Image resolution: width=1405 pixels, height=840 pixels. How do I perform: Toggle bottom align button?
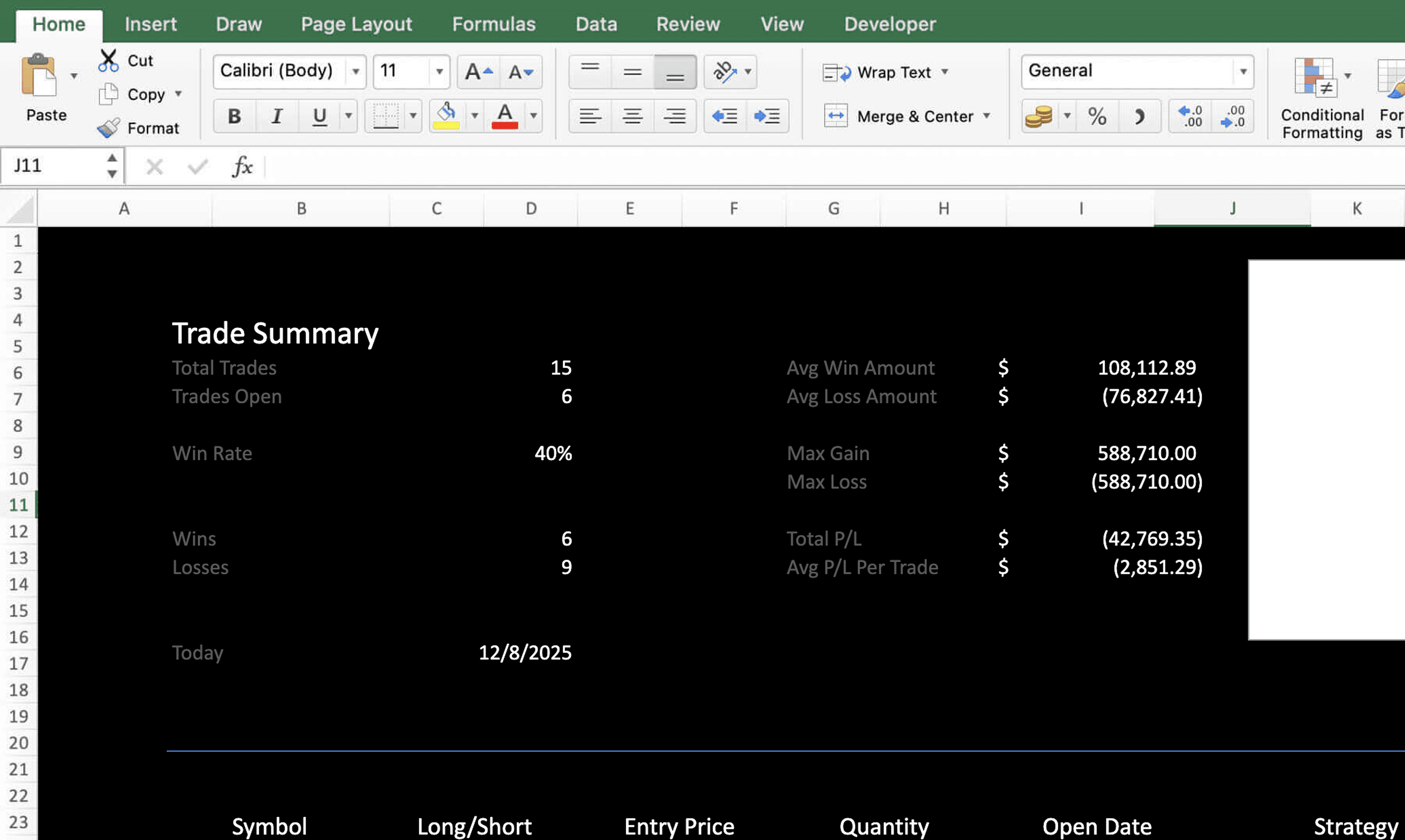(674, 72)
